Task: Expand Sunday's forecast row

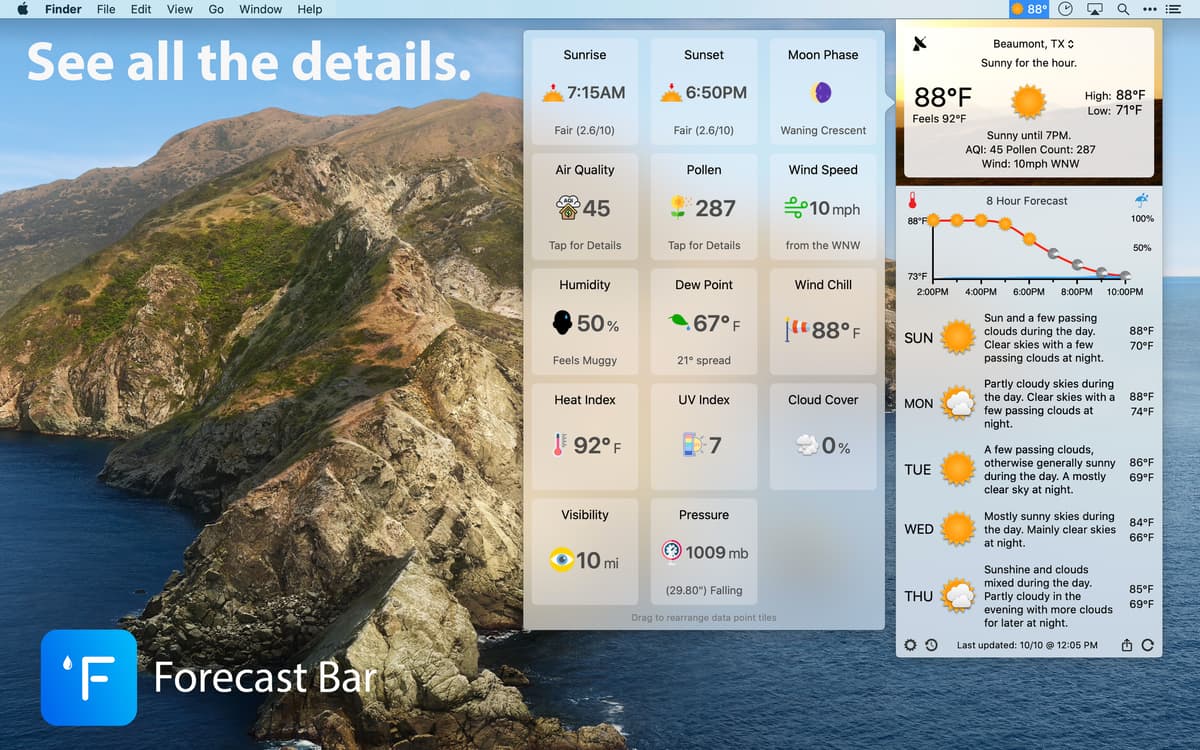Action: pyautogui.click(x=1029, y=338)
